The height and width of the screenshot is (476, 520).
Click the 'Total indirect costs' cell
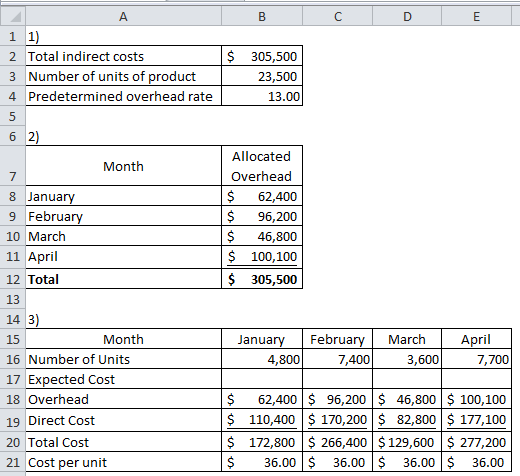click(123, 56)
